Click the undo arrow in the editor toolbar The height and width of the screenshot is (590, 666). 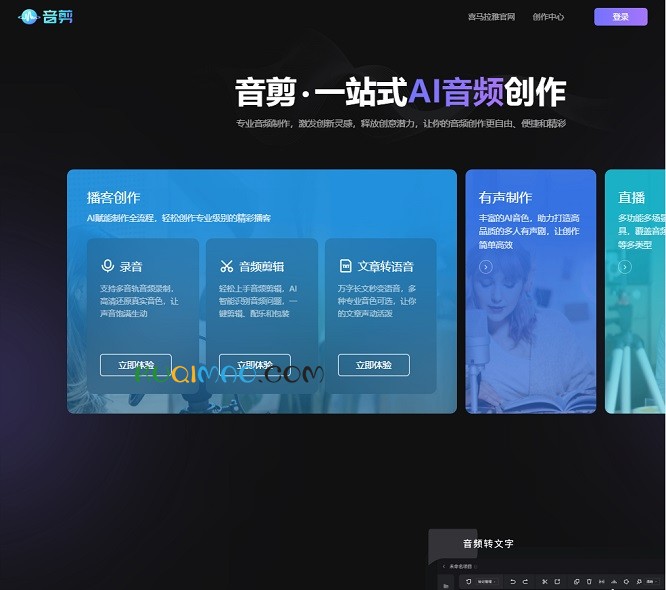513,582
